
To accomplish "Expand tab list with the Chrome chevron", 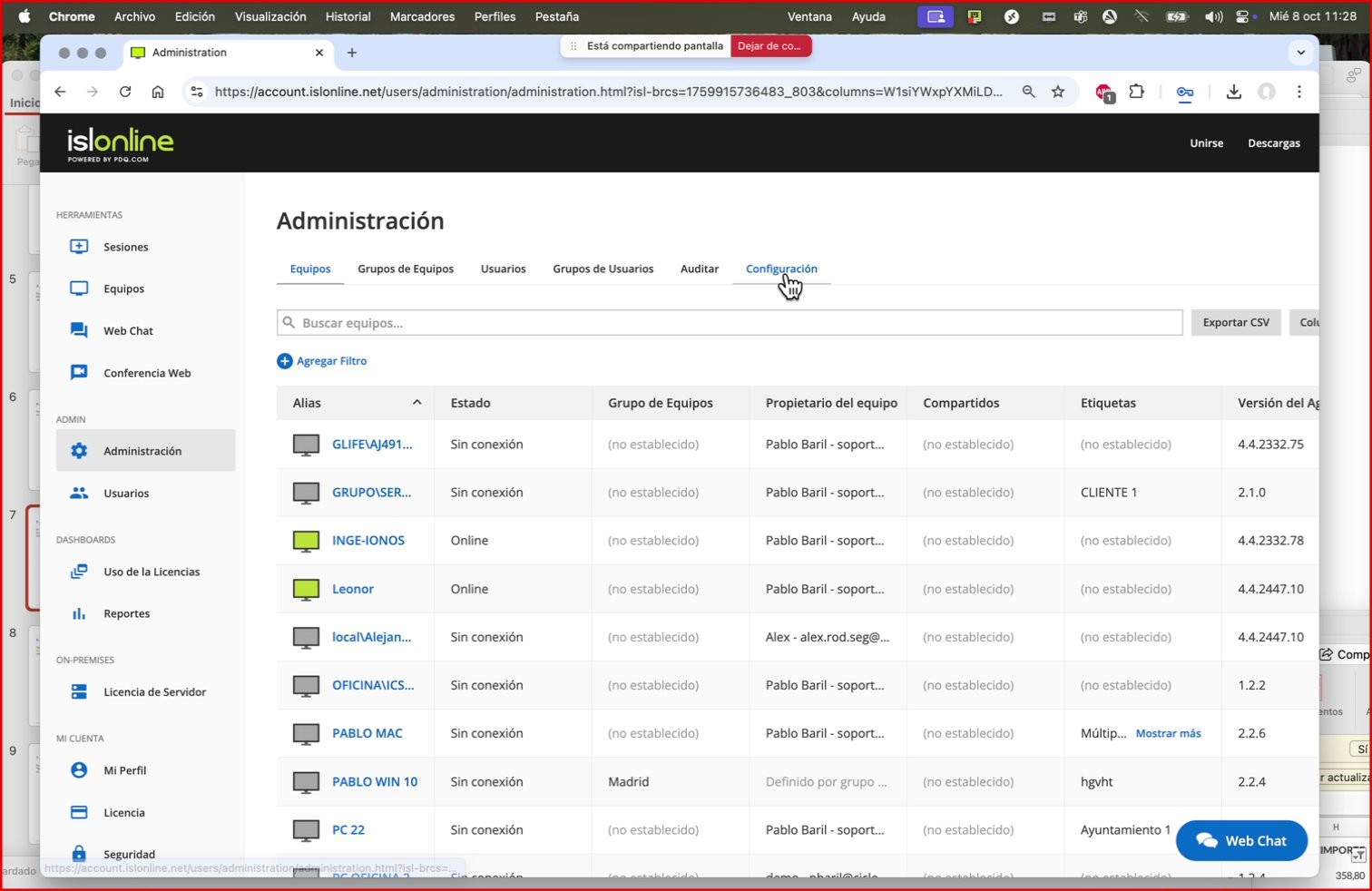I will point(1300,53).
